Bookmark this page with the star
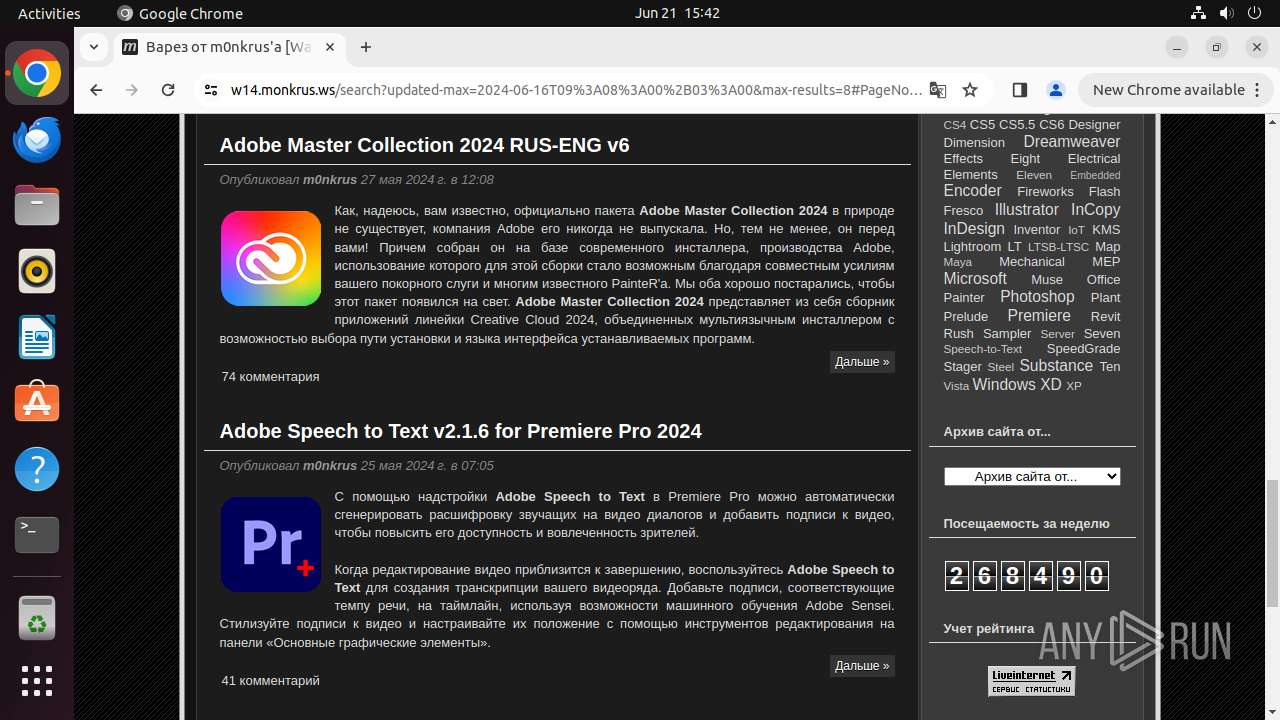This screenshot has width=1280, height=720. tap(970, 90)
